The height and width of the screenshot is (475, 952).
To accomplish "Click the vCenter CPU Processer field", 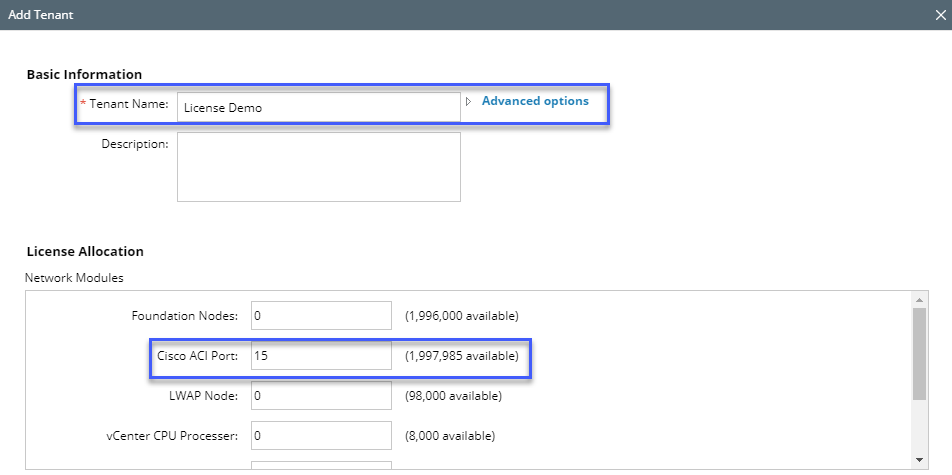I will [x=321, y=436].
